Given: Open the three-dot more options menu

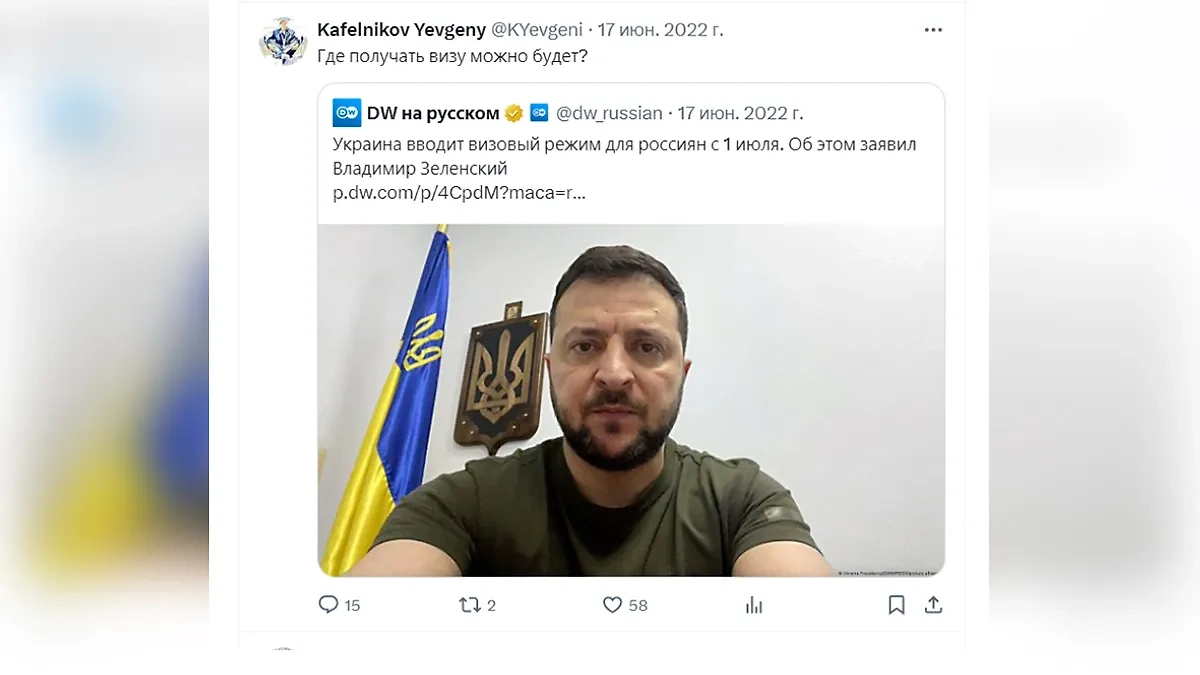Looking at the screenshot, I should (x=933, y=30).
